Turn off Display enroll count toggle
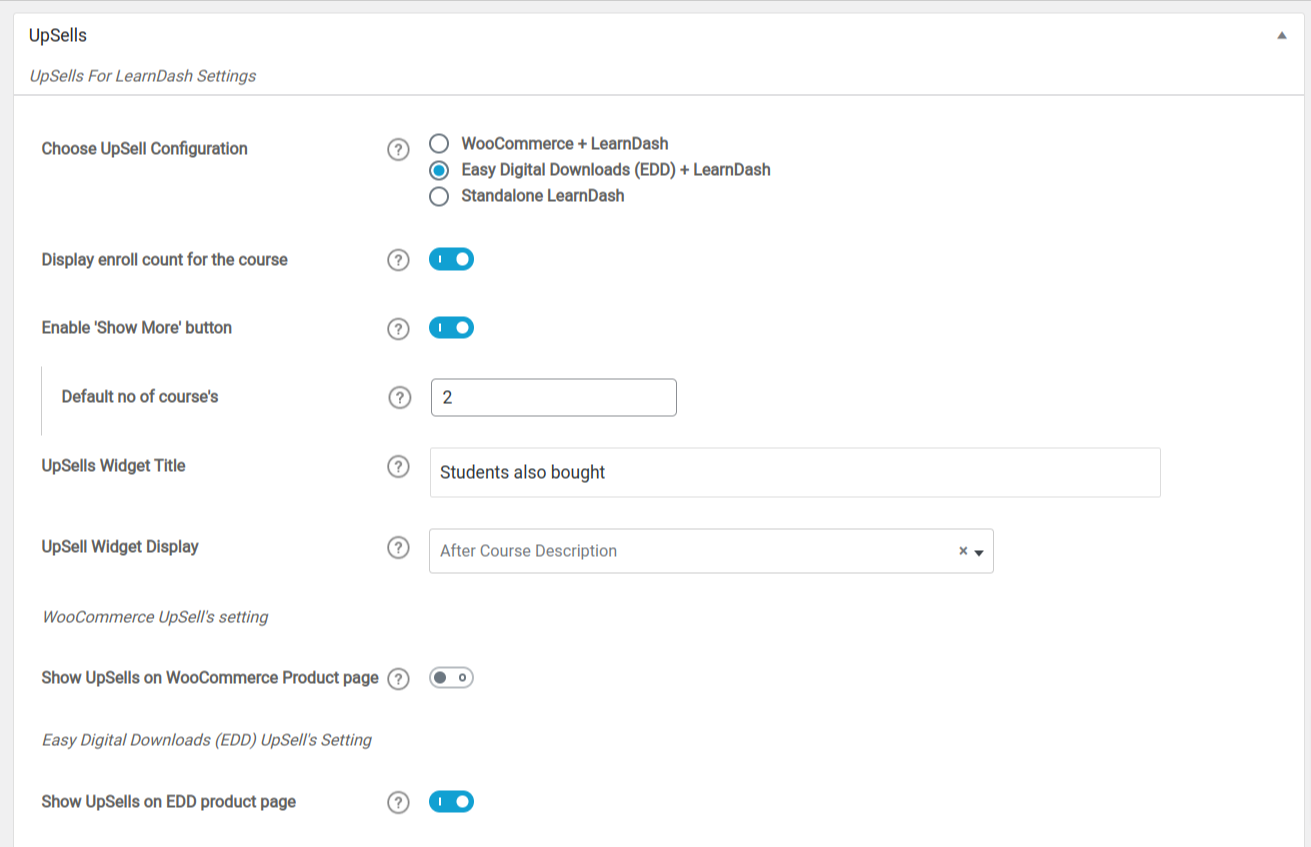 coord(451,260)
